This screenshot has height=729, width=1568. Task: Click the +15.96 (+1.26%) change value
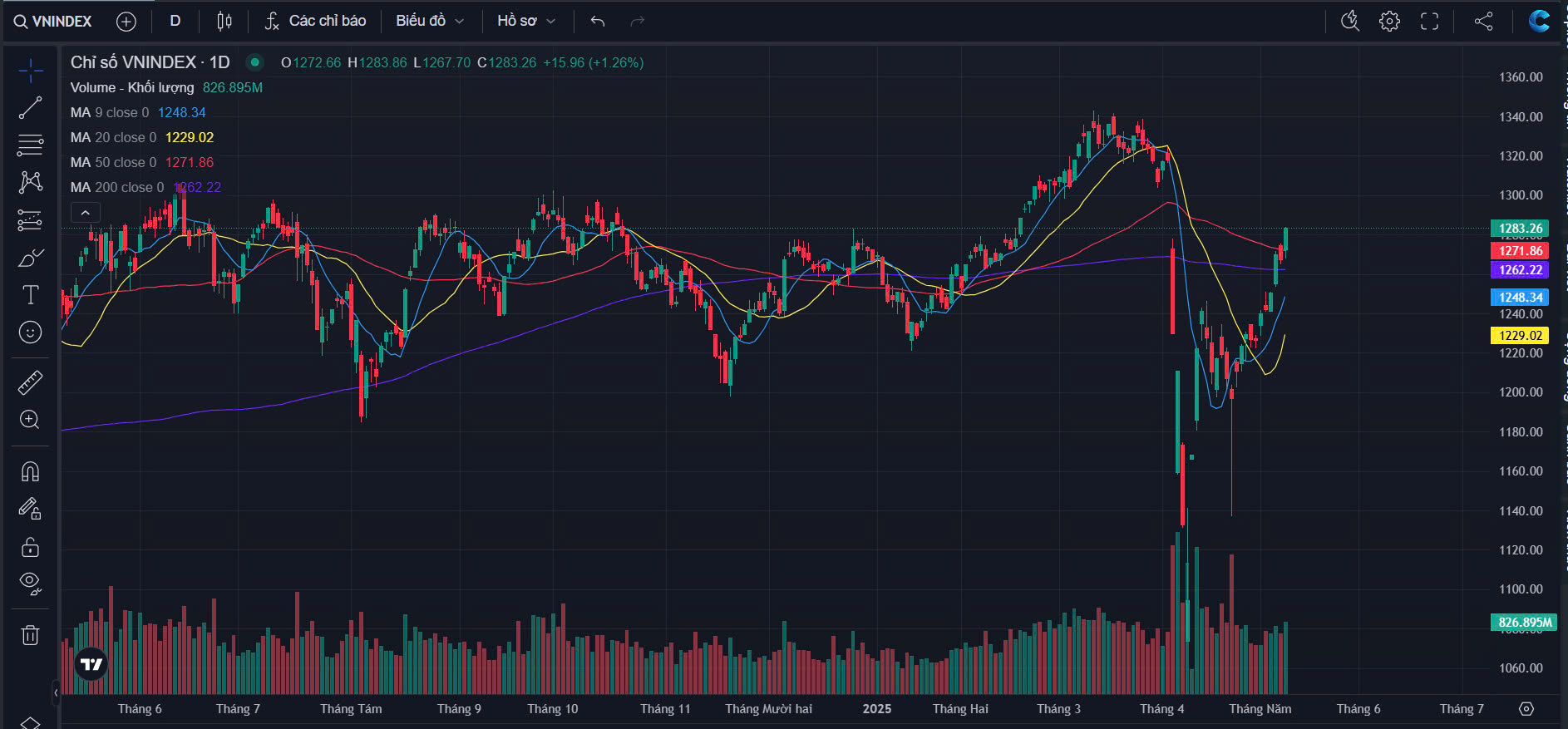593,62
